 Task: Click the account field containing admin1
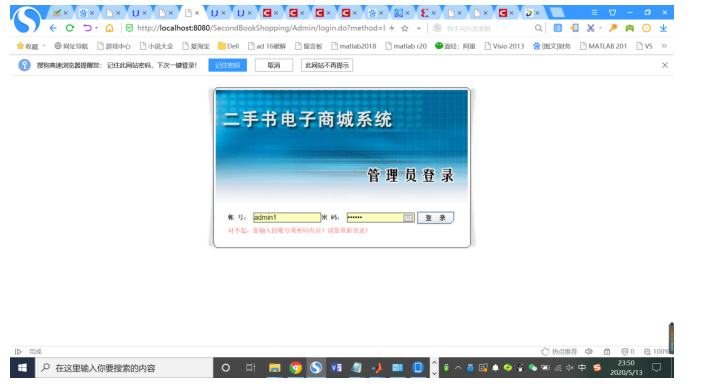point(287,218)
